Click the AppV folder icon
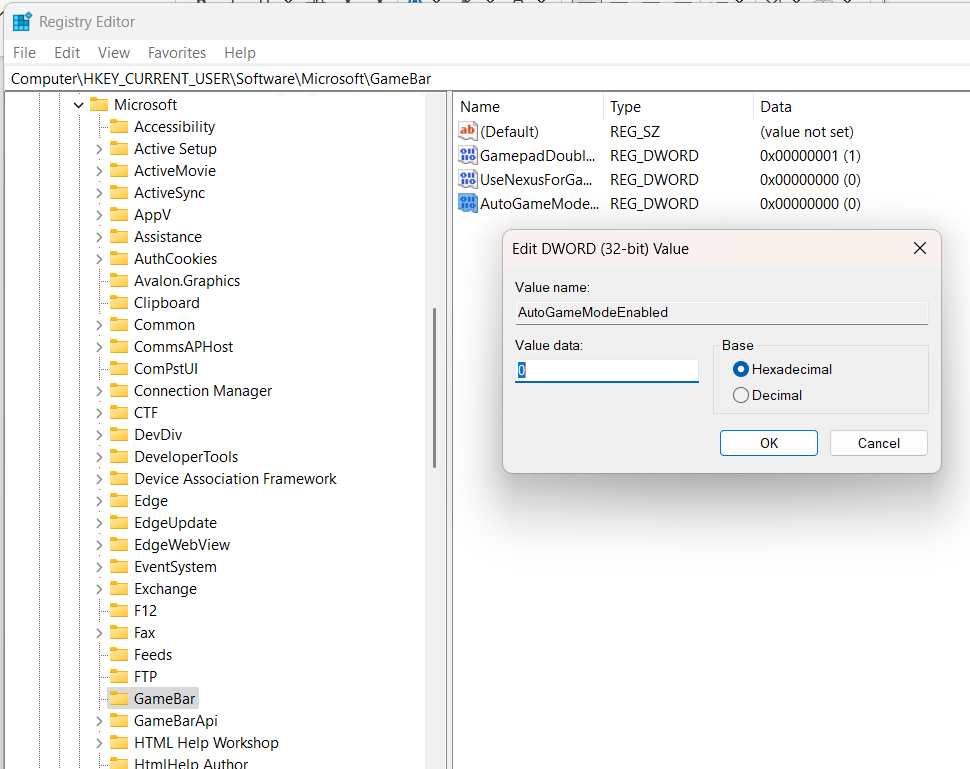 [119, 215]
